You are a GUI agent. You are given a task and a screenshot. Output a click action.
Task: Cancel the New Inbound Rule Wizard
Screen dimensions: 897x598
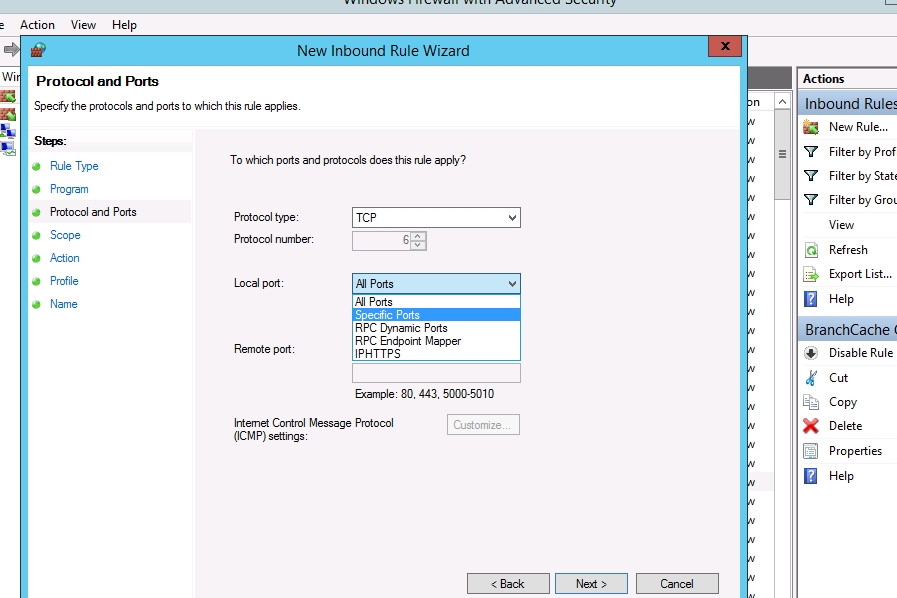[676, 584]
